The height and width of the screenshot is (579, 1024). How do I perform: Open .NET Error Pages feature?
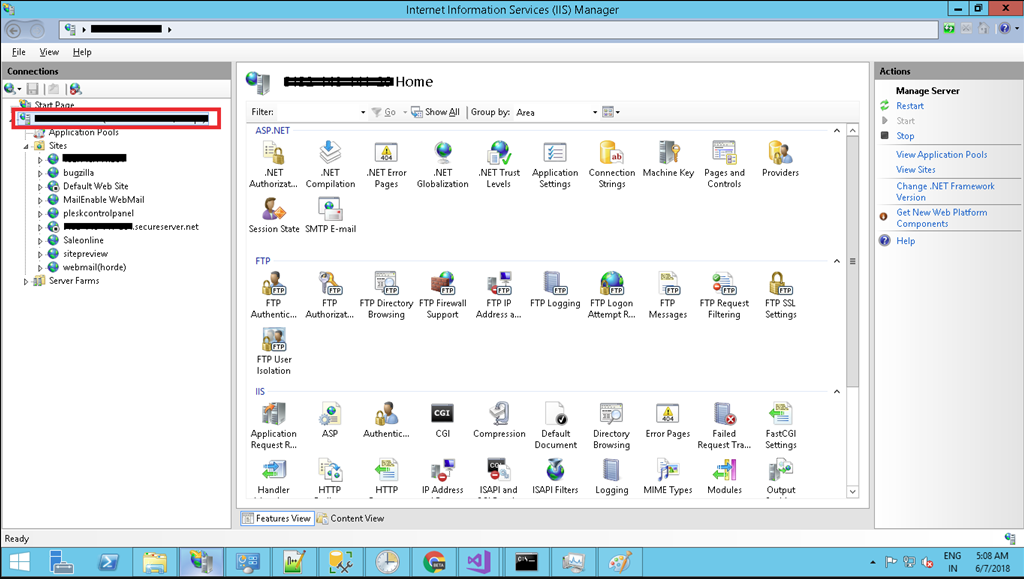coord(386,164)
